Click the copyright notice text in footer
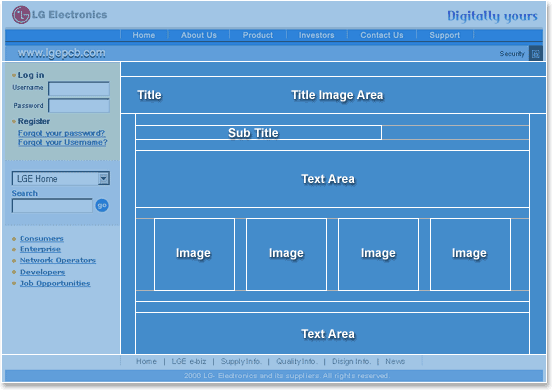The image size is (554, 391). point(287,375)
